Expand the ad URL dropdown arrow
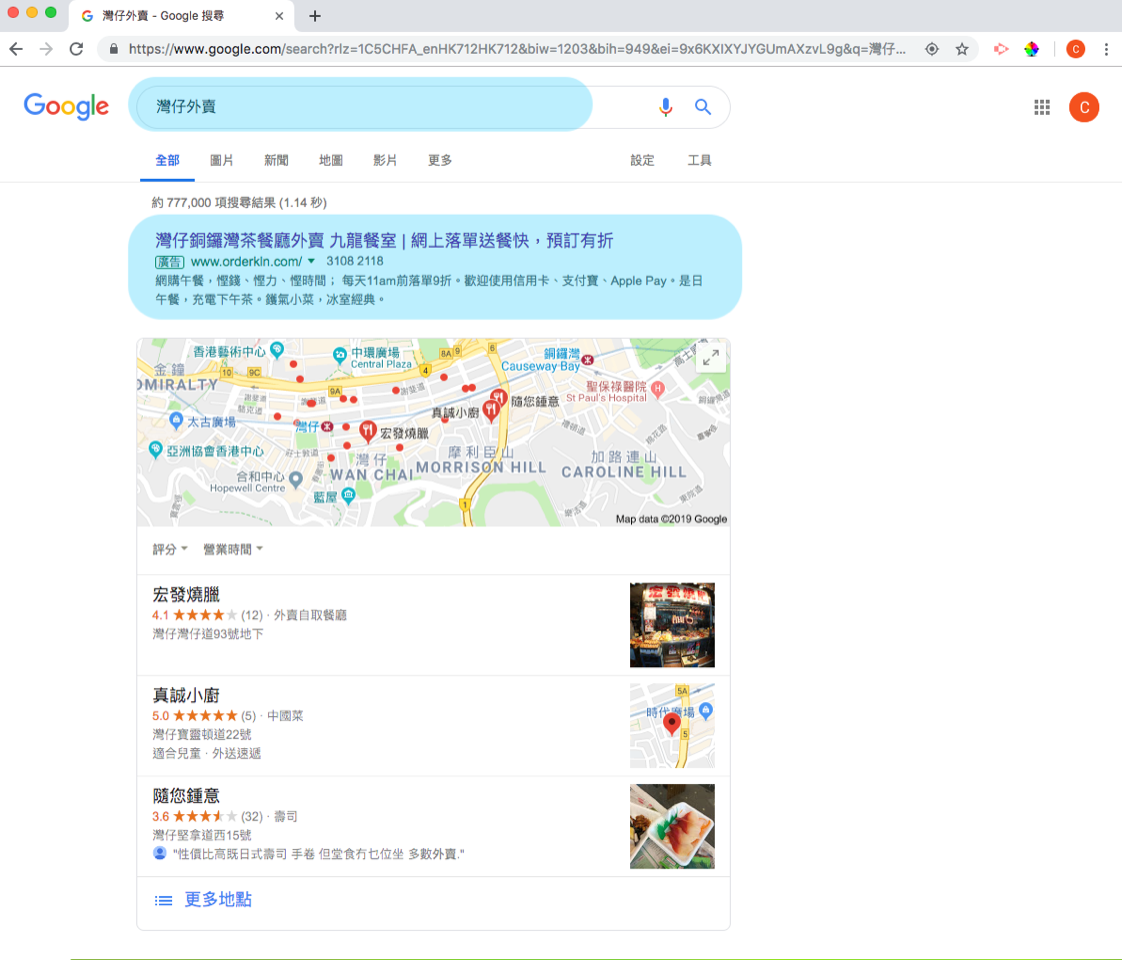Image resolution: width=1122 pixels, height=960 pixels. pos(311,261)
